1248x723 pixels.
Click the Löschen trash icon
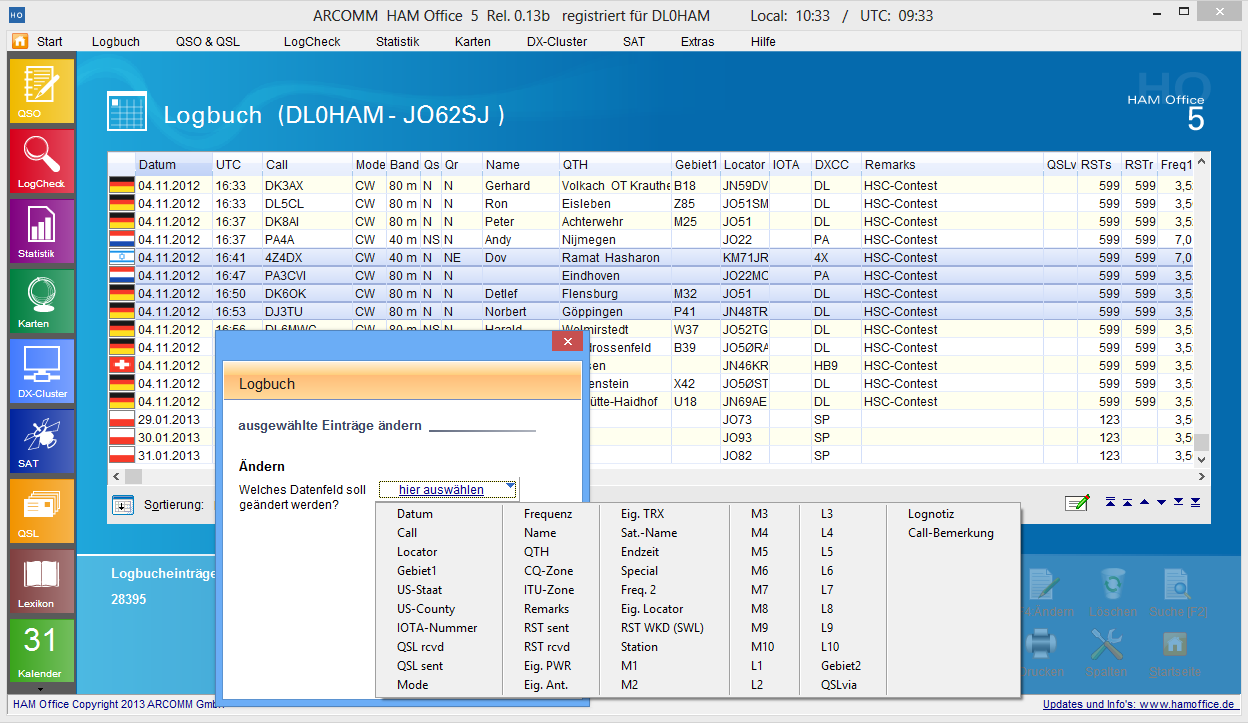tap(1112, 584)
